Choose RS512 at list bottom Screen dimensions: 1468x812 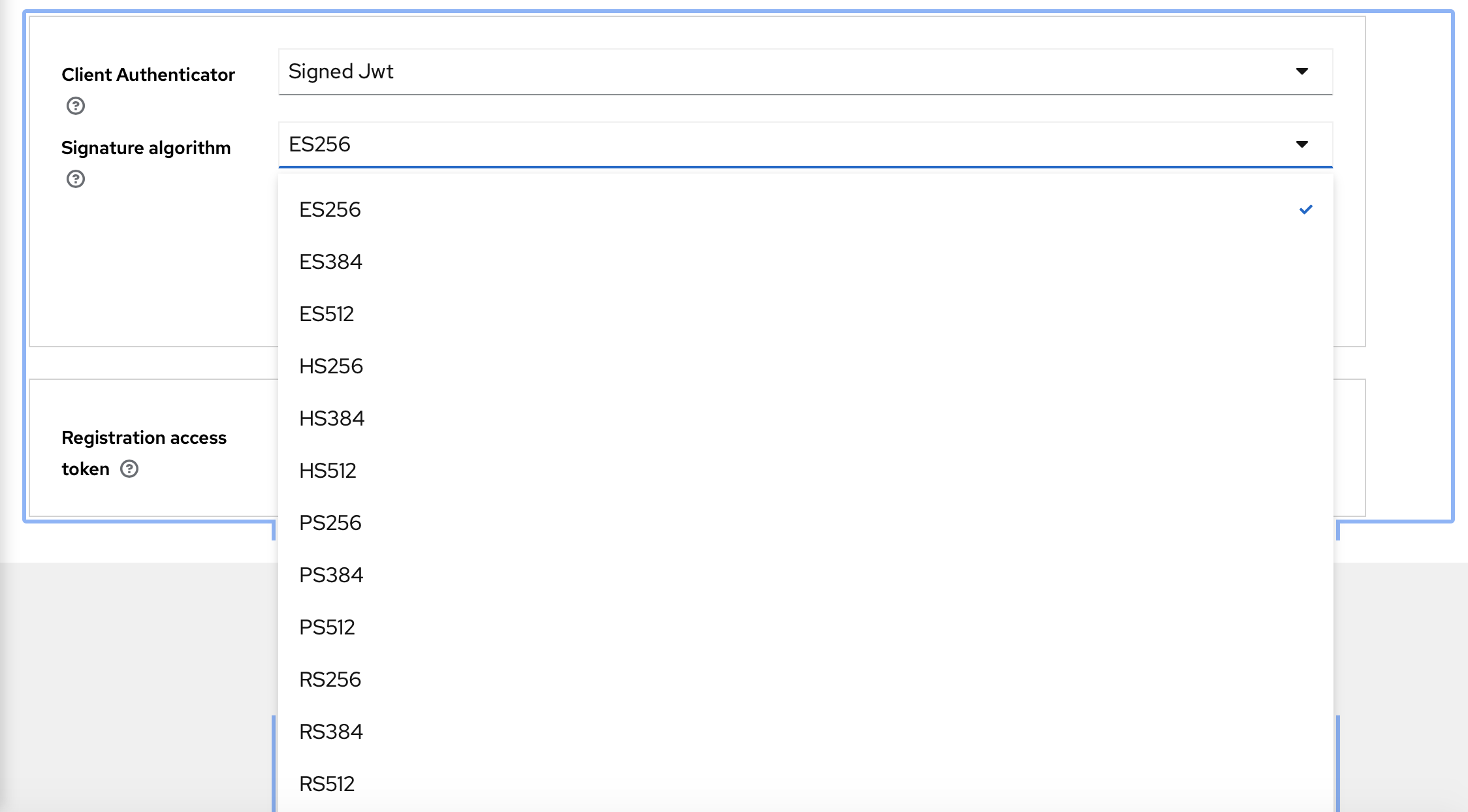[805, 784]
